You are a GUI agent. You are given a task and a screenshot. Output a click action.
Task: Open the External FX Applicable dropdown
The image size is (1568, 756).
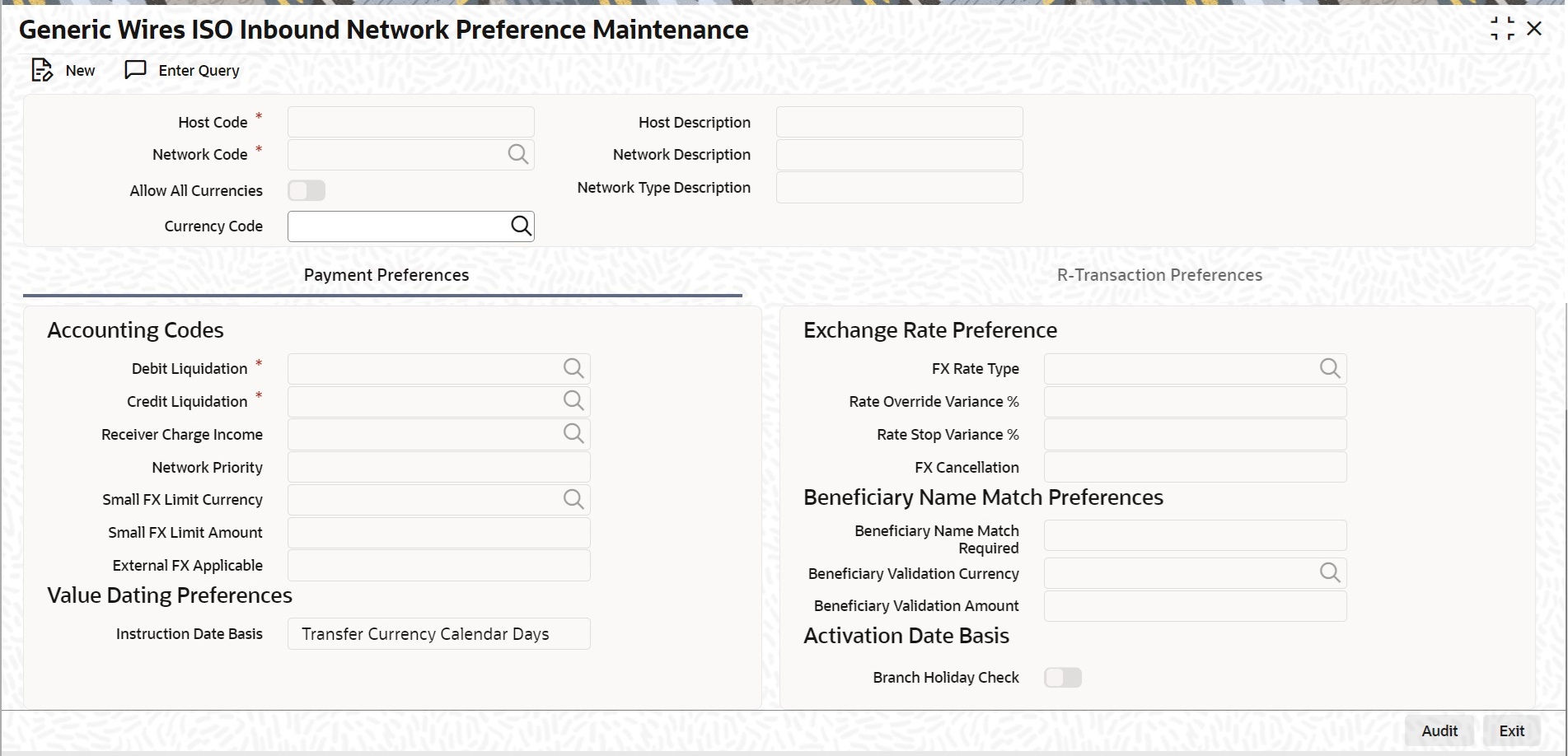[438, 566]
